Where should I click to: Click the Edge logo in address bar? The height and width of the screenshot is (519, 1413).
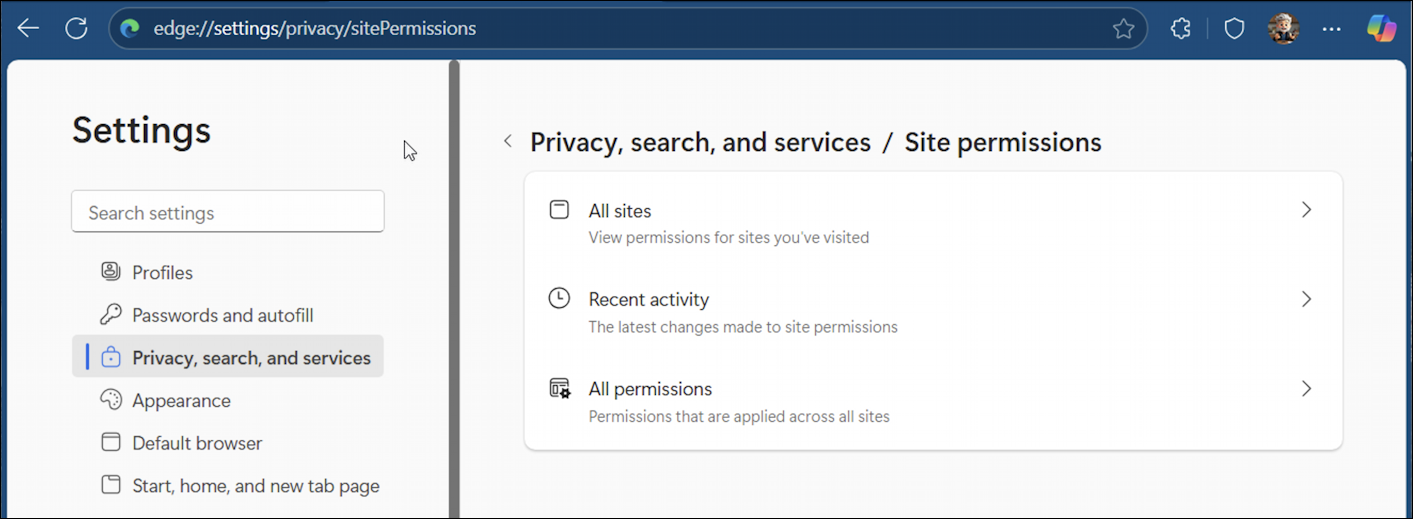click(130, 28)
